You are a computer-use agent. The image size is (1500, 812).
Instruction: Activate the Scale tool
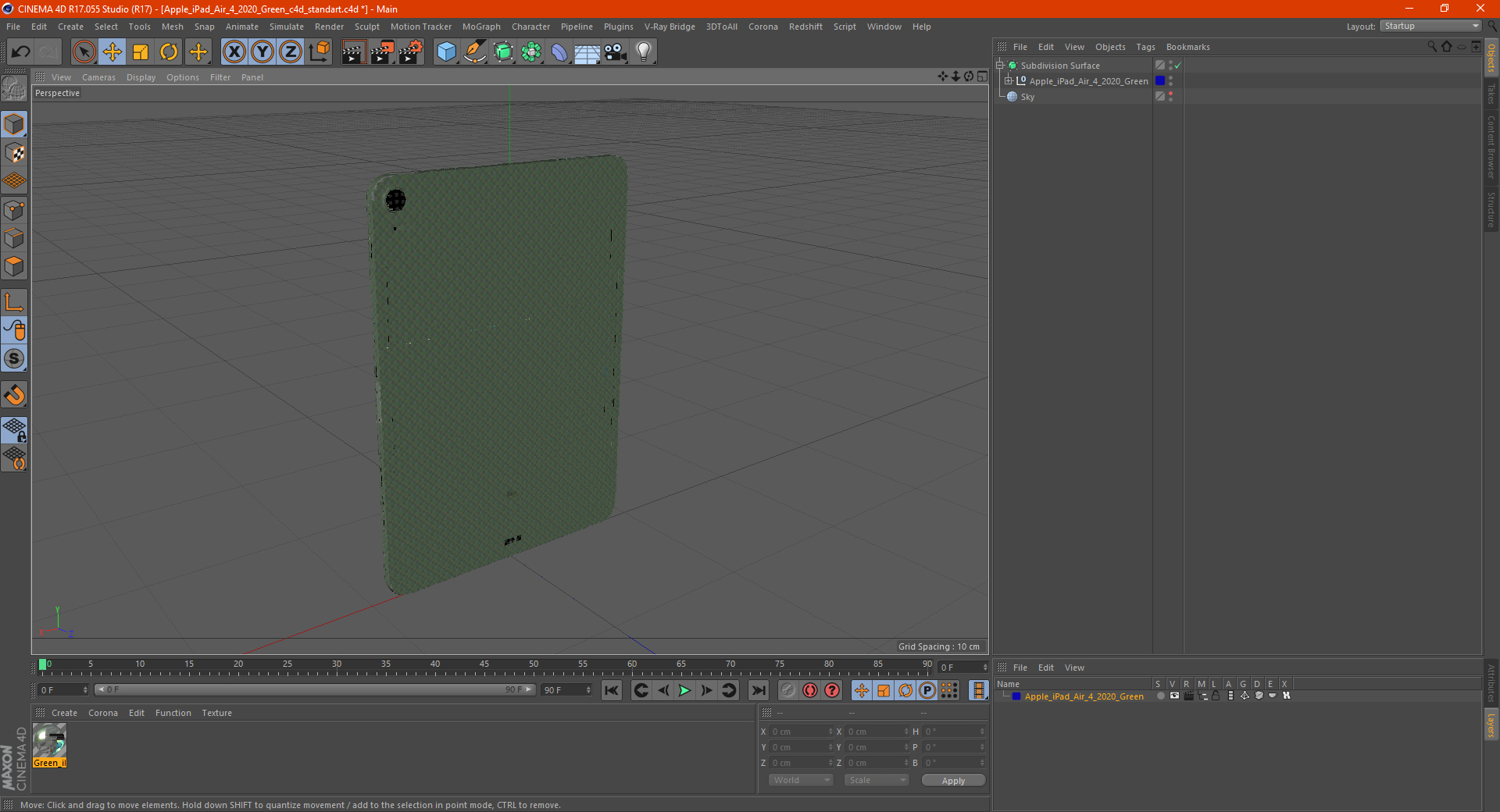(141, 52)
